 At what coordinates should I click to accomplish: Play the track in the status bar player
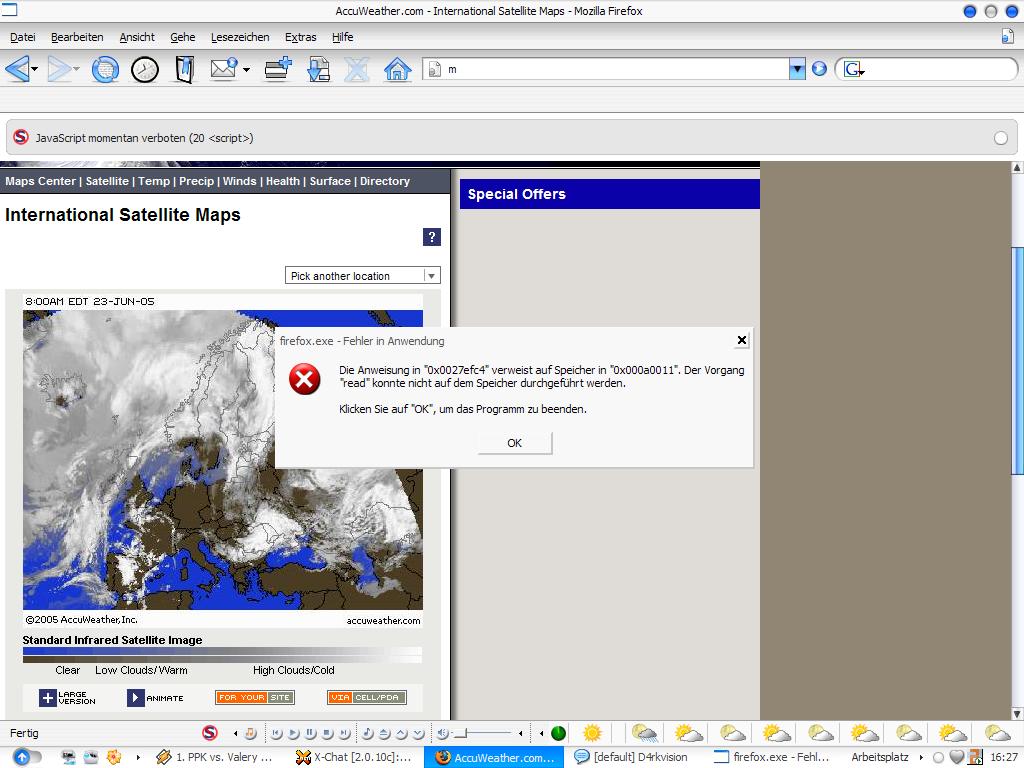coord(294,733)
